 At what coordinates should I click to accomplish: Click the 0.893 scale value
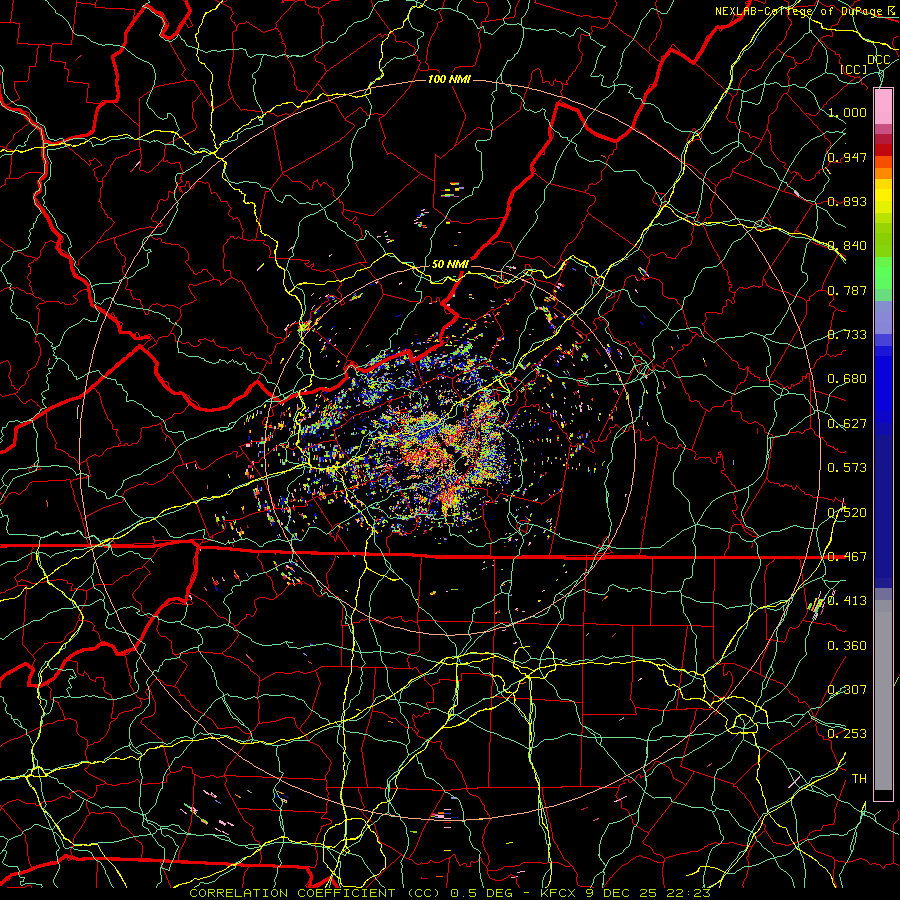tap(847, 201)
